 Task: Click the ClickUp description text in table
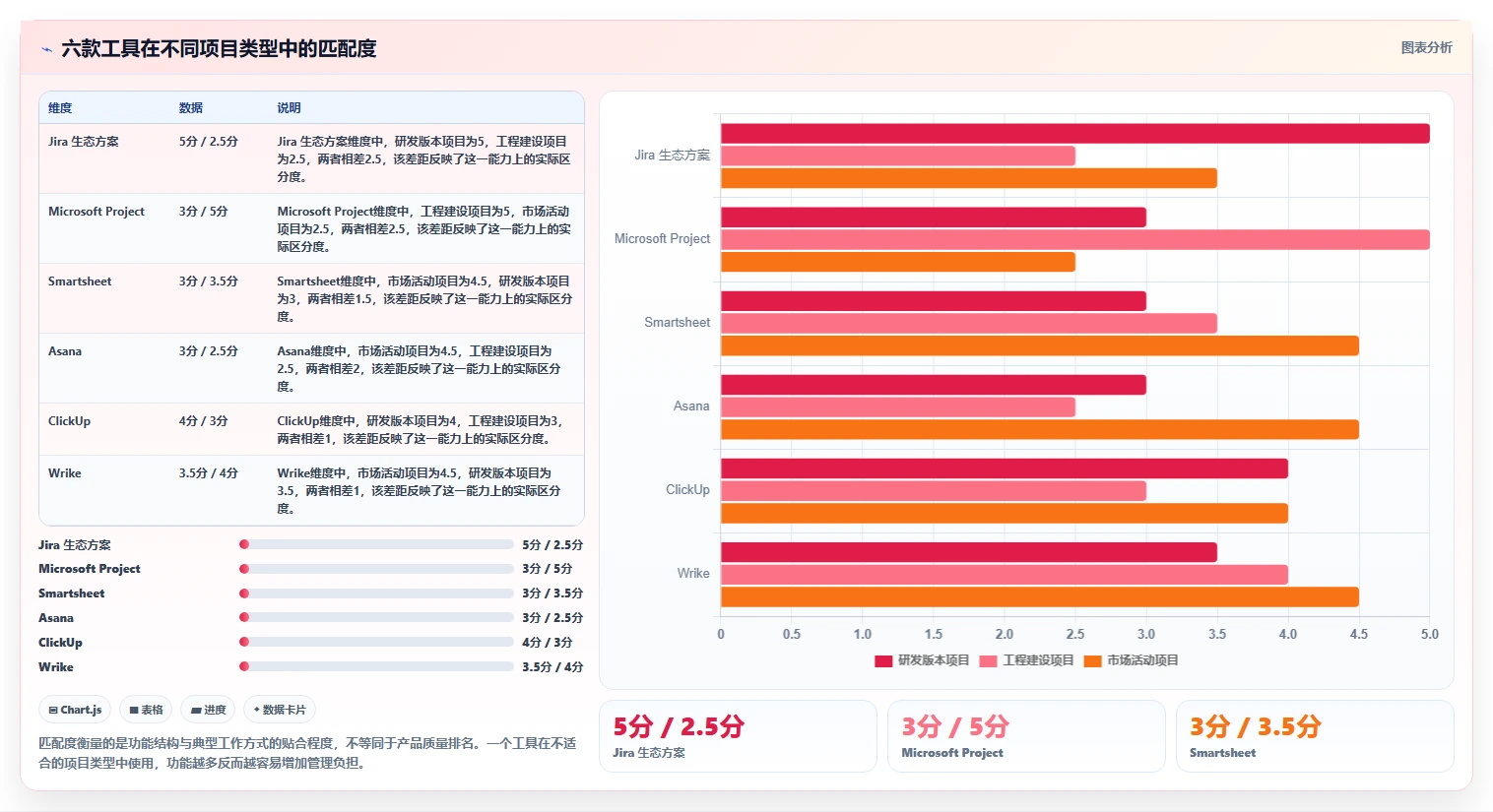(x=420, y=430)
